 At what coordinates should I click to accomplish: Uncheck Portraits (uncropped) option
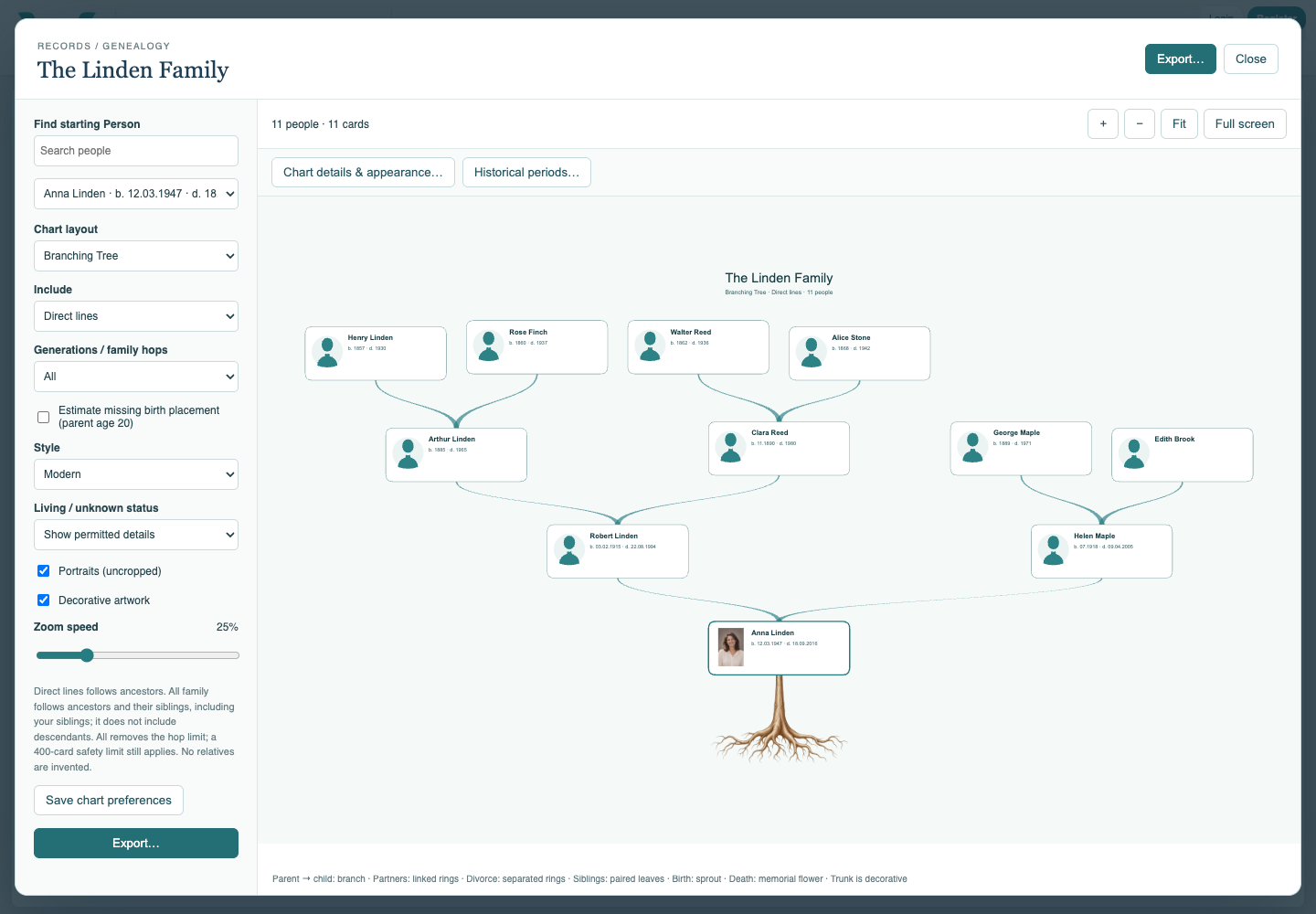click(x=43, y=570)
